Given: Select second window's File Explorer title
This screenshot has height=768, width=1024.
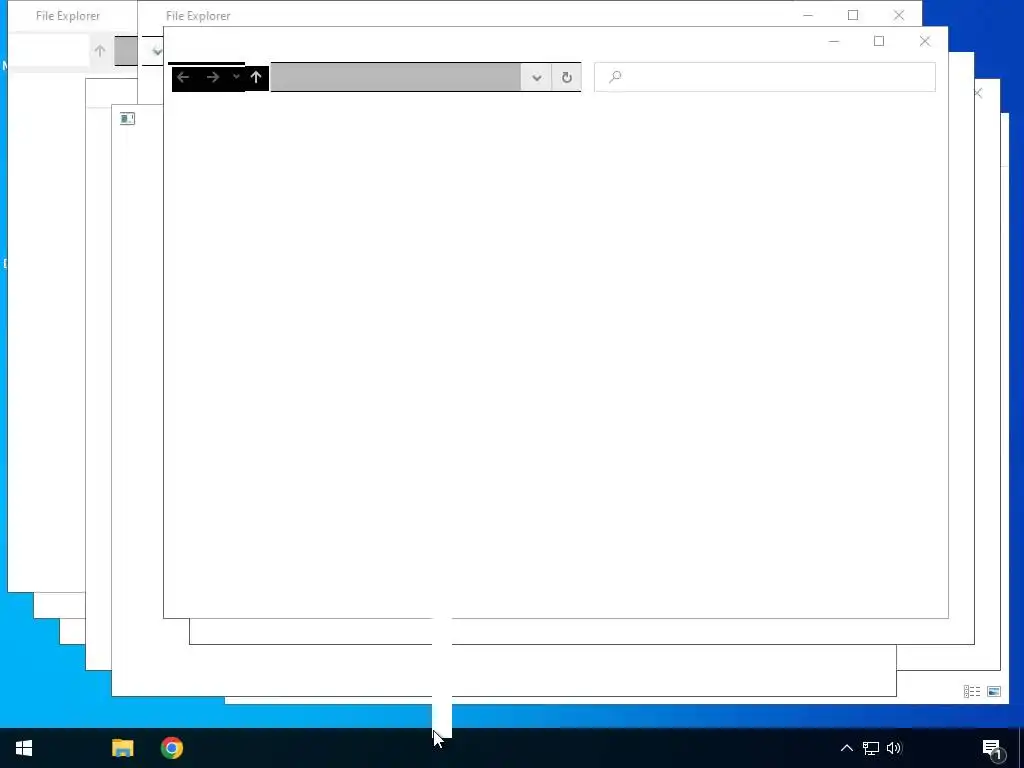Looking at the screenshot, I should coord(198,16).
